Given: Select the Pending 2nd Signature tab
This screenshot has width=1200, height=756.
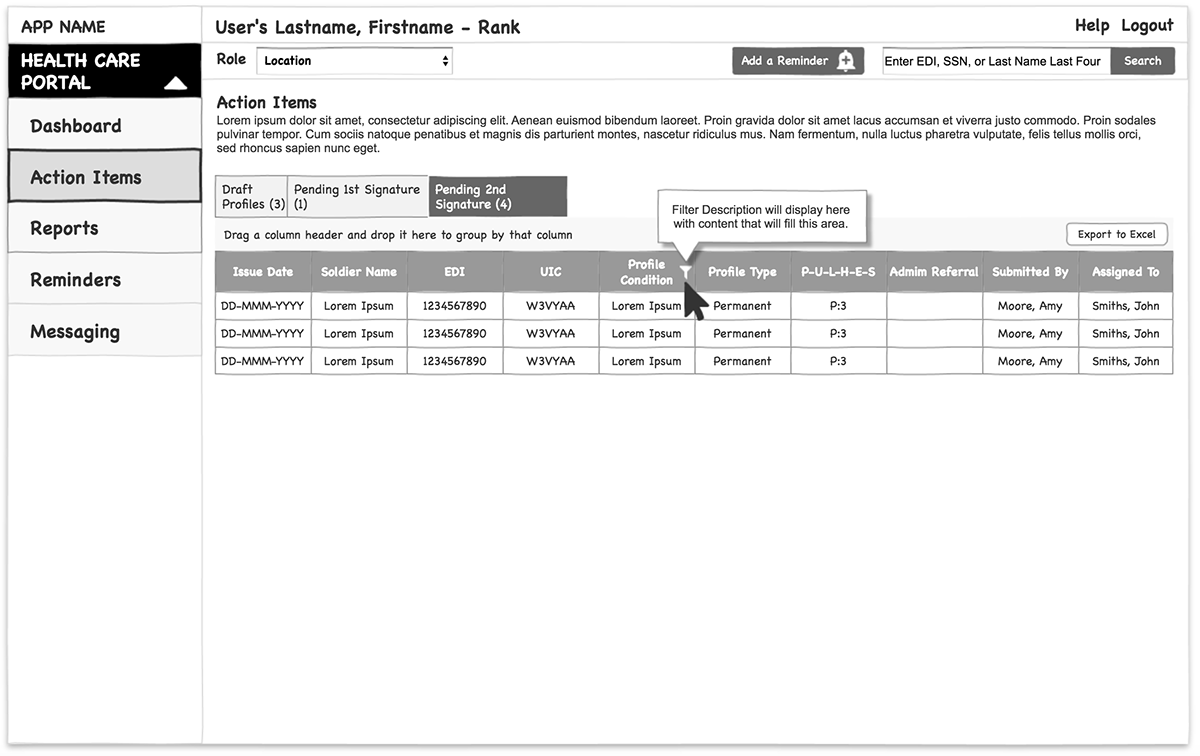Looking at the screenshot, I should 497,196.
